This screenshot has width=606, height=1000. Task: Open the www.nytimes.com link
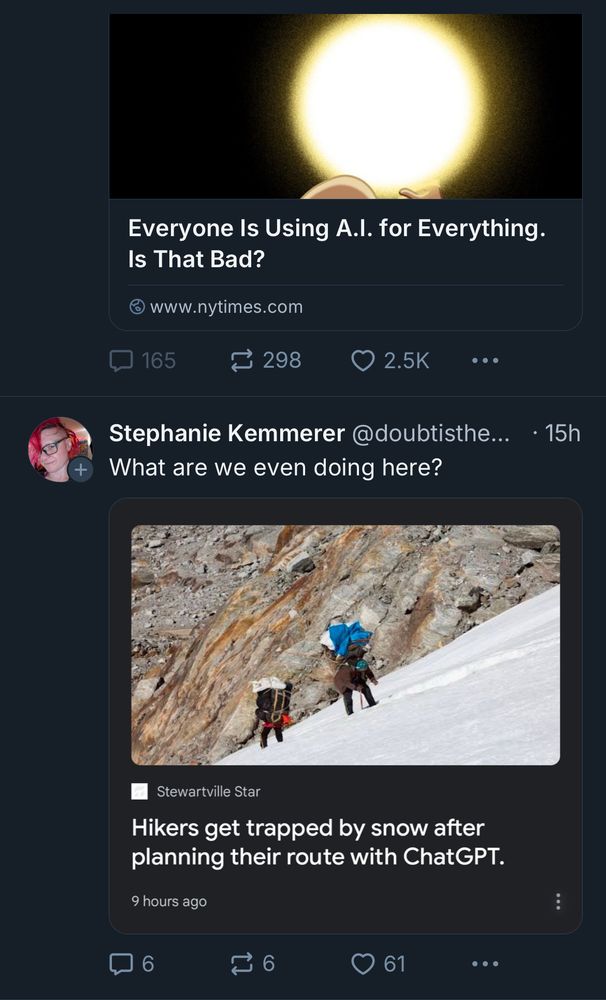coord(225,307)
